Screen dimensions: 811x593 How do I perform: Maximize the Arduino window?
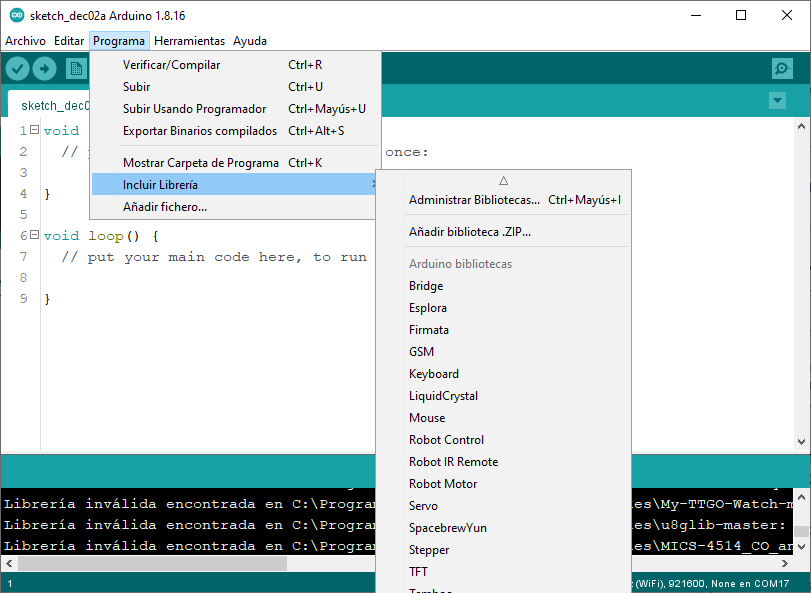click(741, 16)
